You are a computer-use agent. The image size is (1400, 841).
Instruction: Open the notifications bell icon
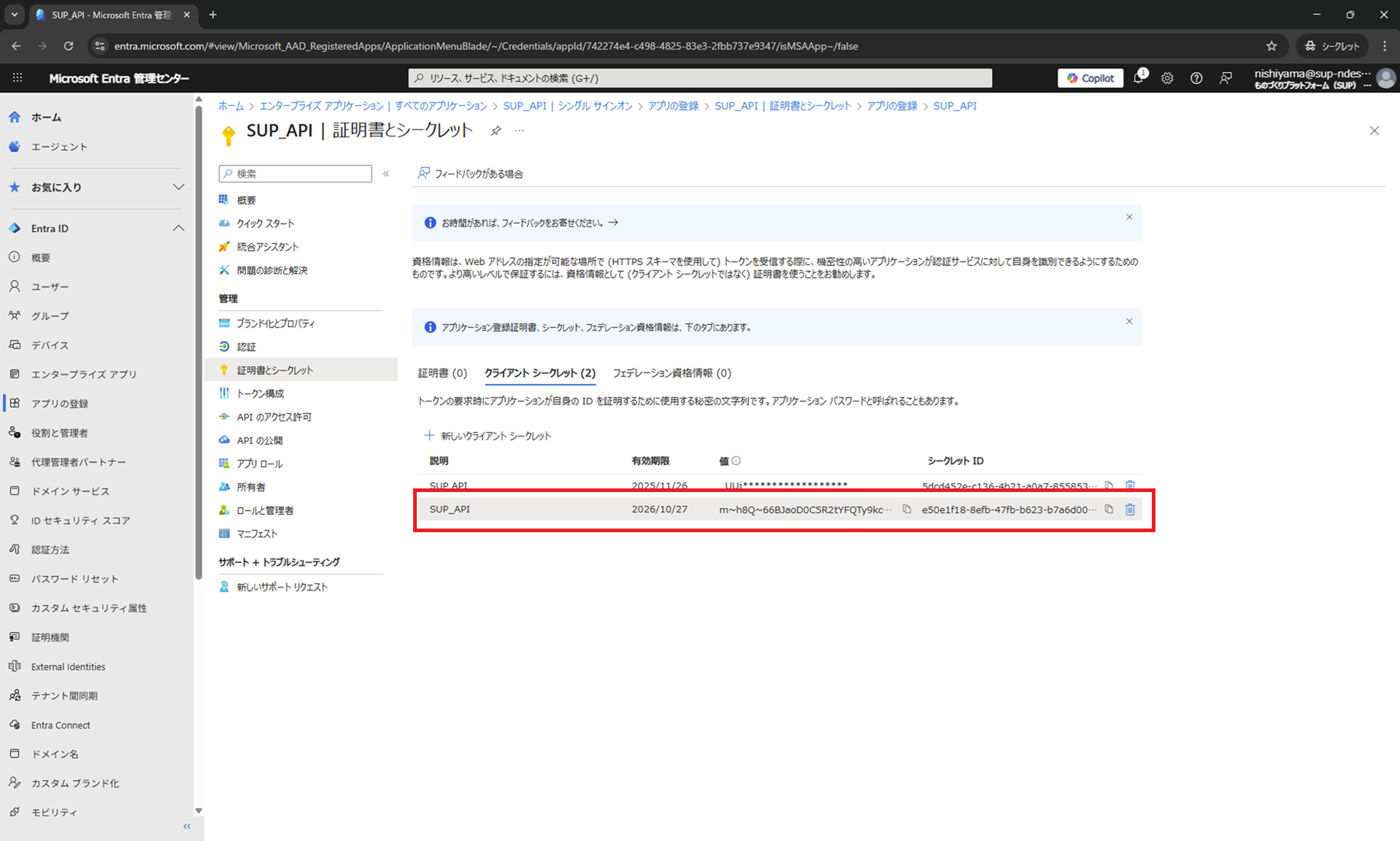pos(1139,78)
